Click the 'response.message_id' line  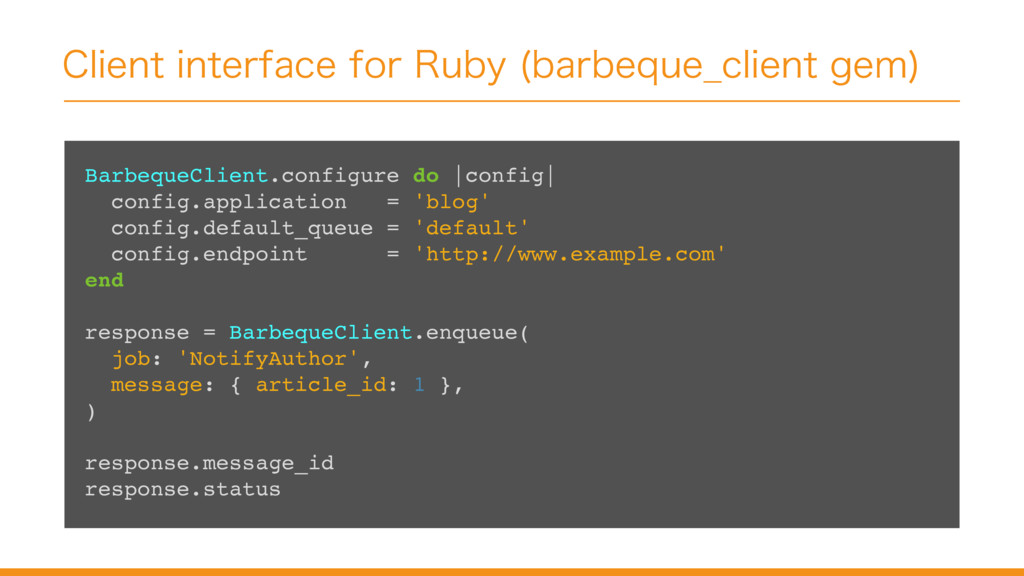tap(209, 464)
